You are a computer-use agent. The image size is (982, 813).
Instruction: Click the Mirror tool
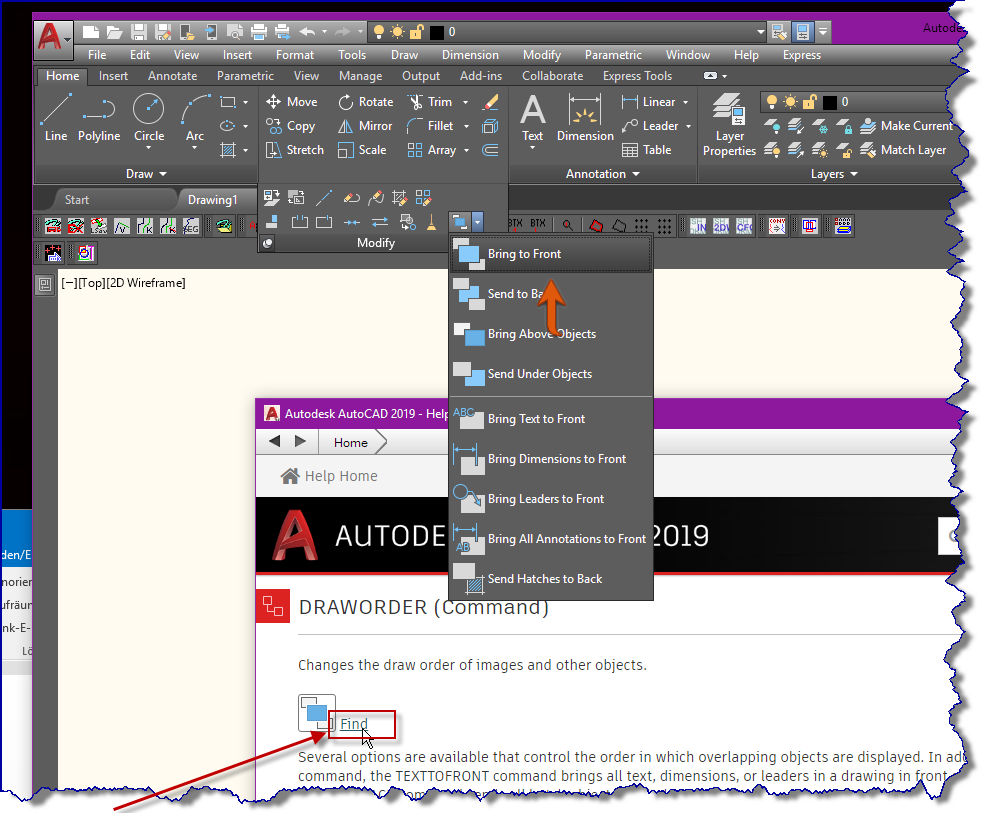pos(365,126)
